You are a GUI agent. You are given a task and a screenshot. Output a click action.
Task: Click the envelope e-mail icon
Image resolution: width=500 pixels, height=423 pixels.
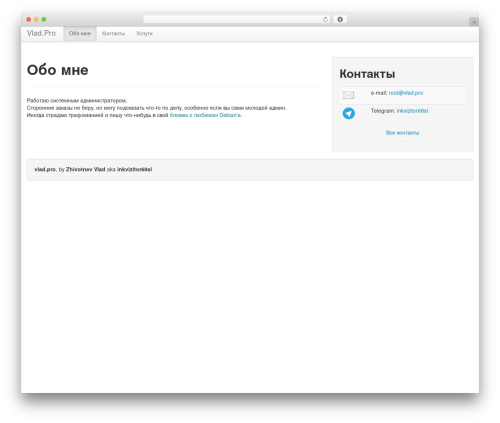[x=348, y=95]
